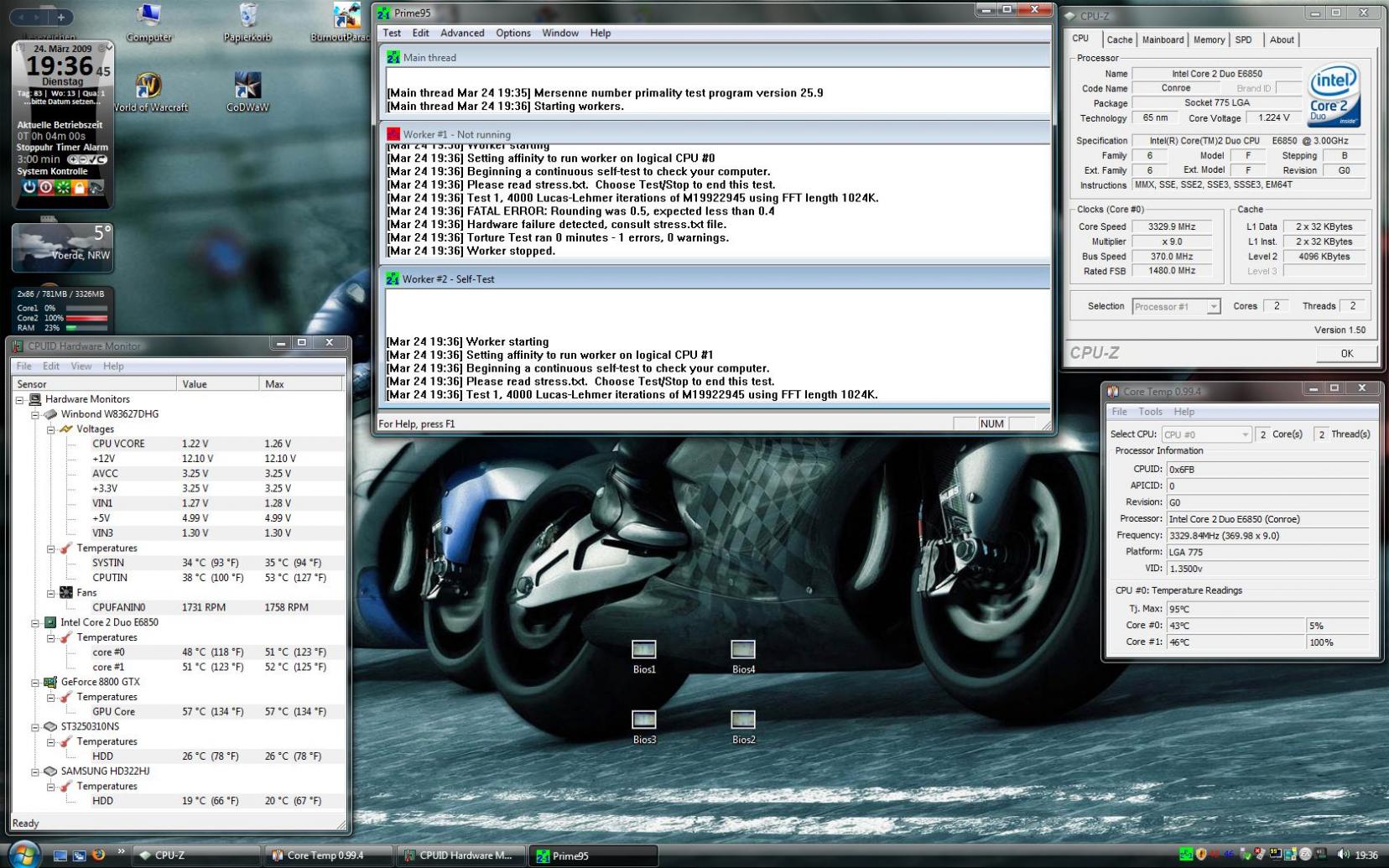This screenshot has height=868, width=1389.
Task: Launch the CoDWaW desktop shortcut
Action: click(247, 92)
